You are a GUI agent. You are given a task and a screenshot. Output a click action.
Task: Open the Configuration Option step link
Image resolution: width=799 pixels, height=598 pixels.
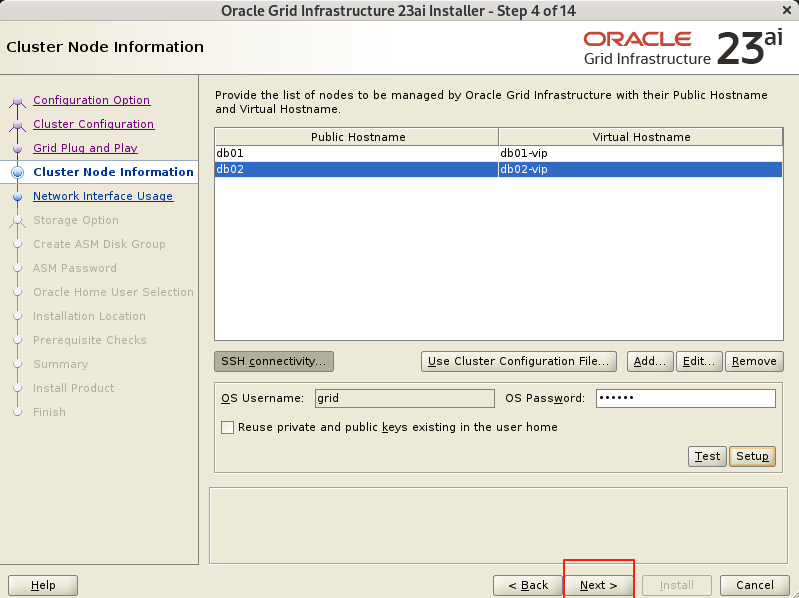92,100
